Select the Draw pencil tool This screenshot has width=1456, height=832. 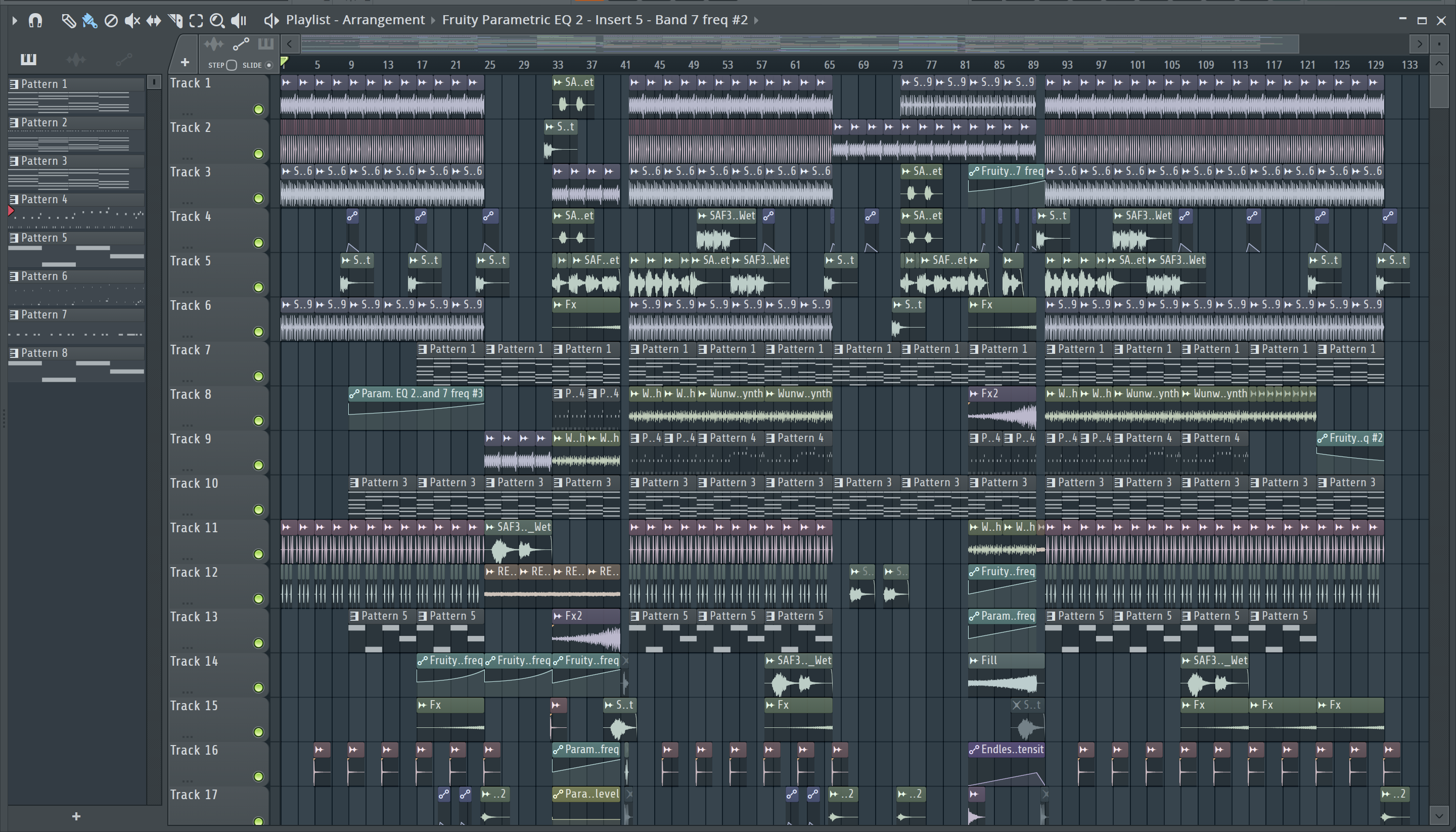(68, 21)
